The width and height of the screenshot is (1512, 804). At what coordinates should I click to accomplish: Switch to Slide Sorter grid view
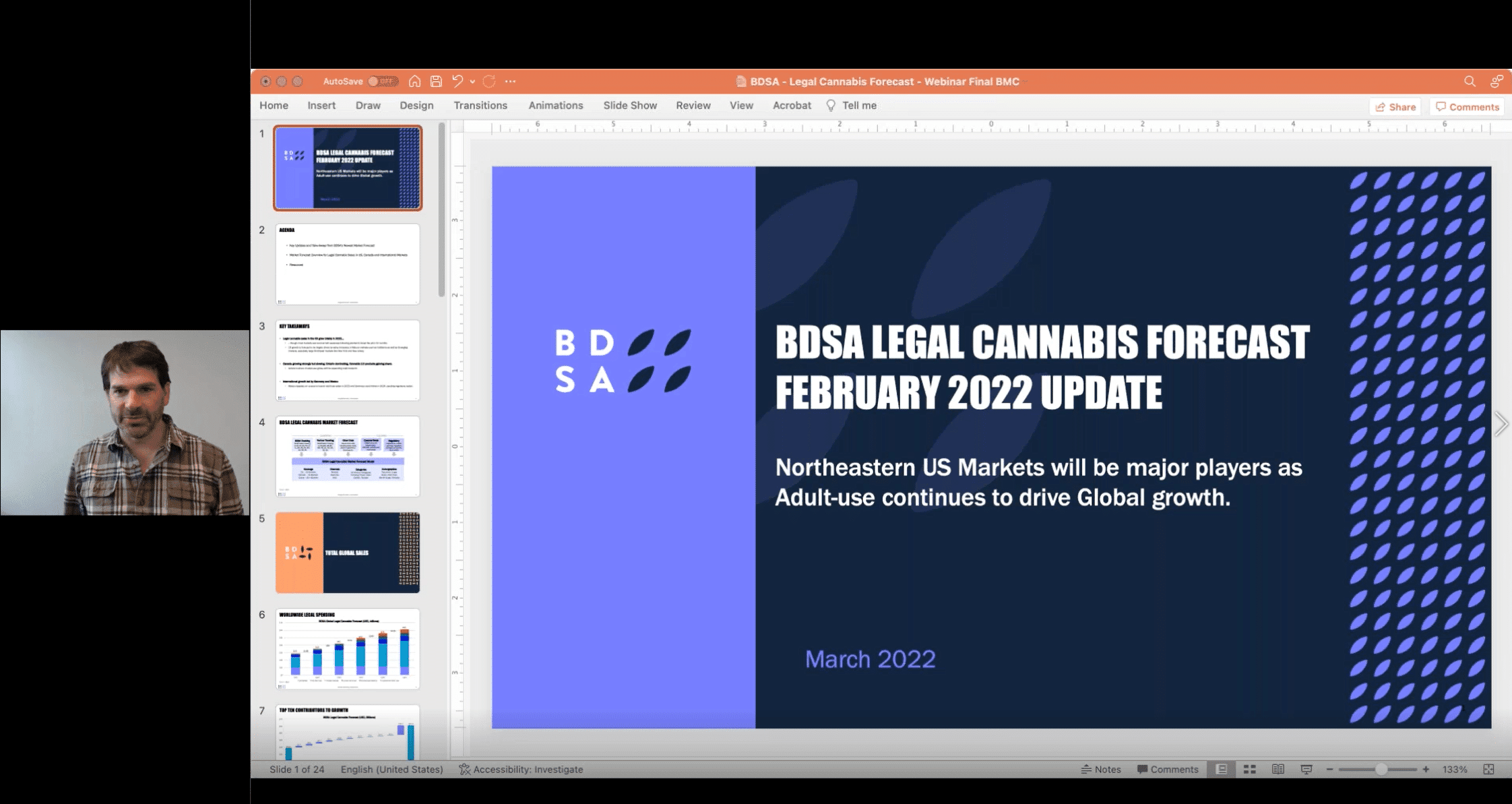[x=1249, y=769]
